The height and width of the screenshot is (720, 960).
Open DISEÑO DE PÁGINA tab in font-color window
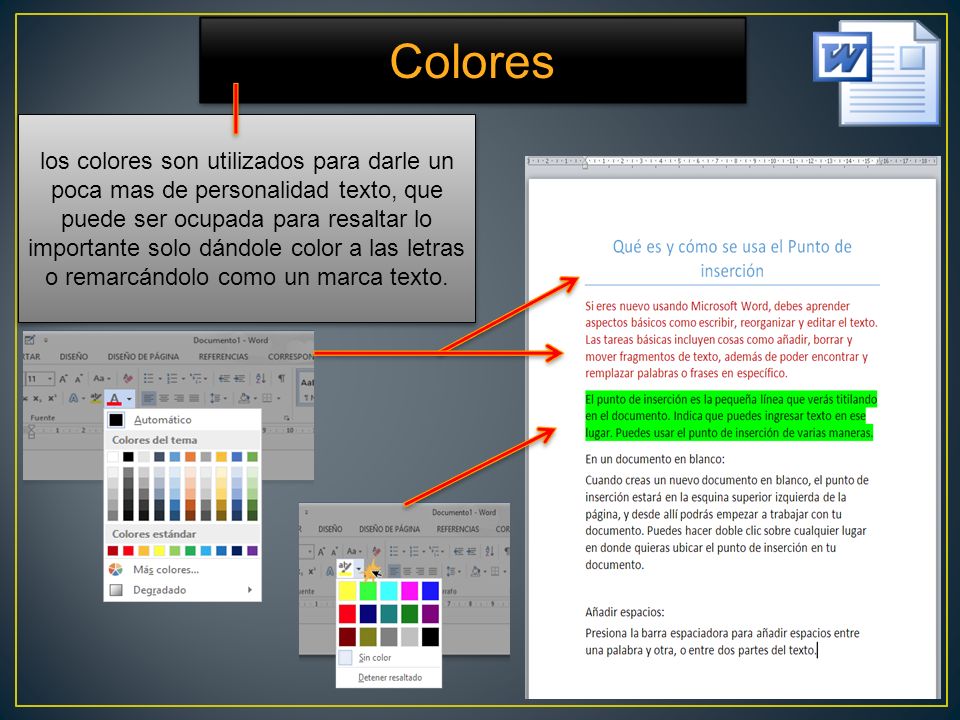(x=143, y=356)
